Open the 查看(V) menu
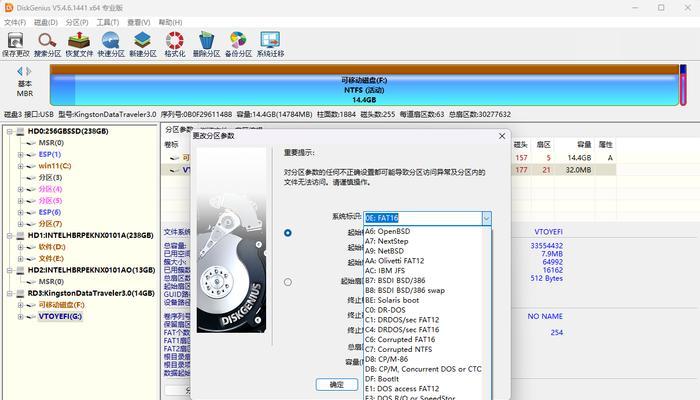700x400 pixels. point(139,22)
